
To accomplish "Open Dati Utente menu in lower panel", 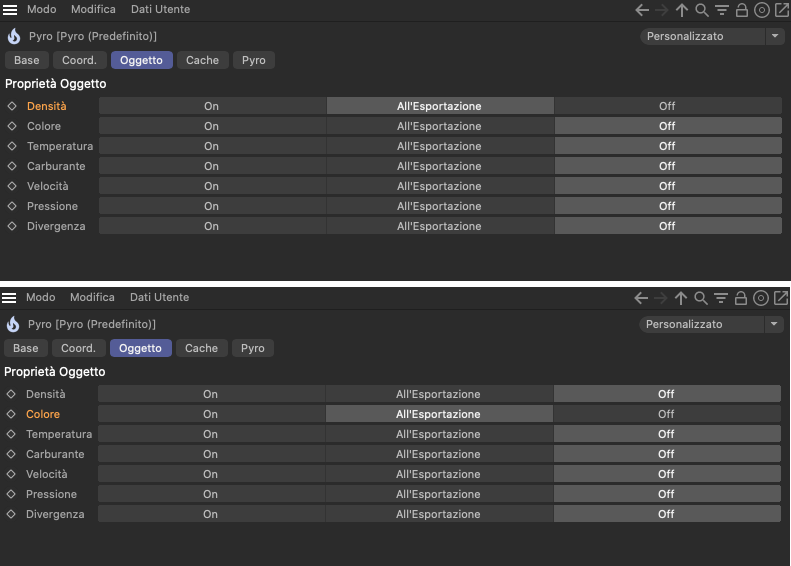I will click(x=159, y=298).
